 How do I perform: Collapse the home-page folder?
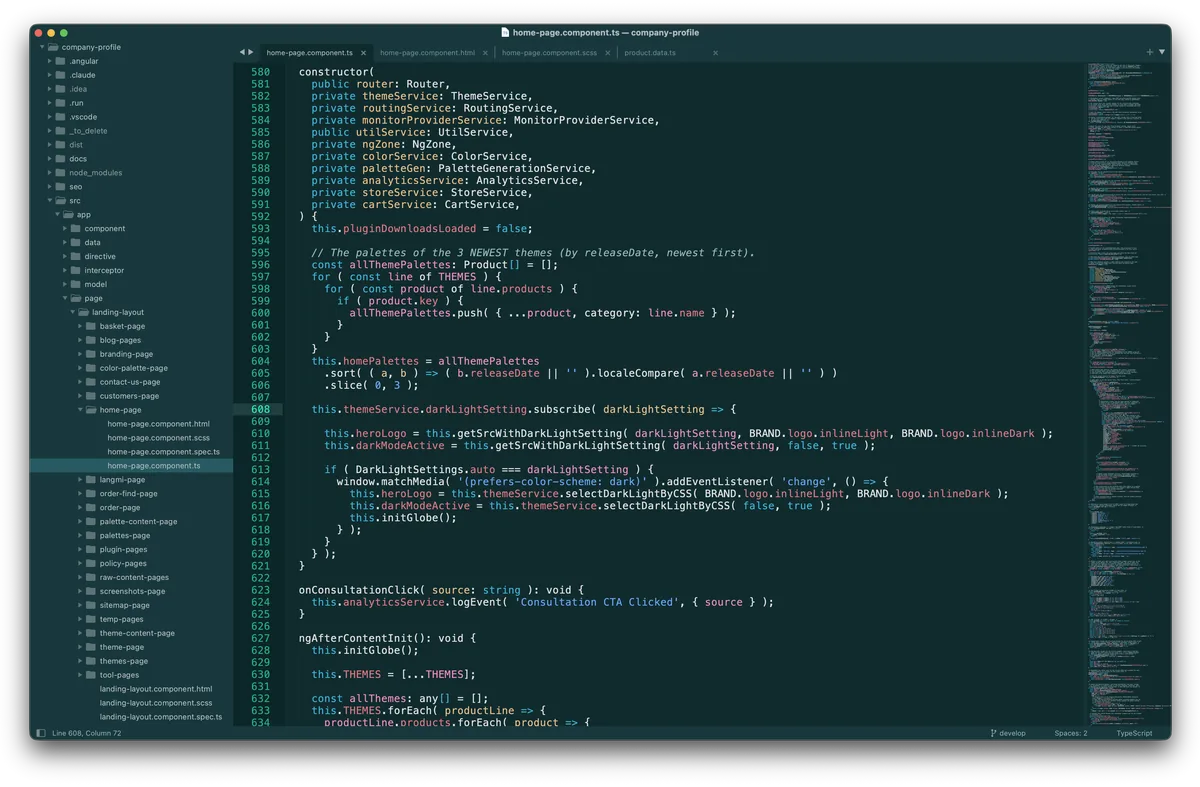tap(81, 410)
